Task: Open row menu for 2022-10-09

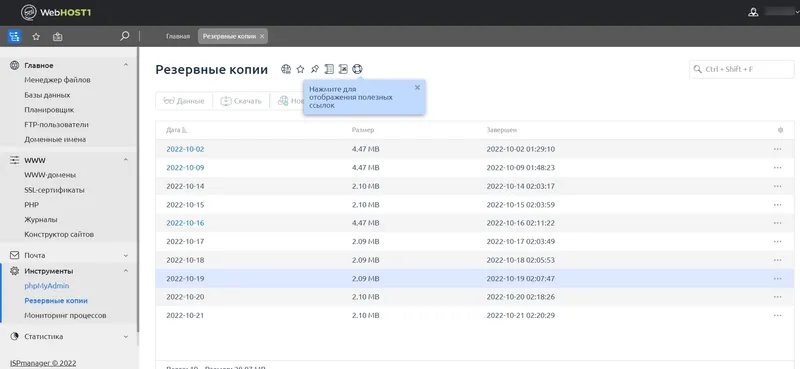Action: [x=777, y=167]
